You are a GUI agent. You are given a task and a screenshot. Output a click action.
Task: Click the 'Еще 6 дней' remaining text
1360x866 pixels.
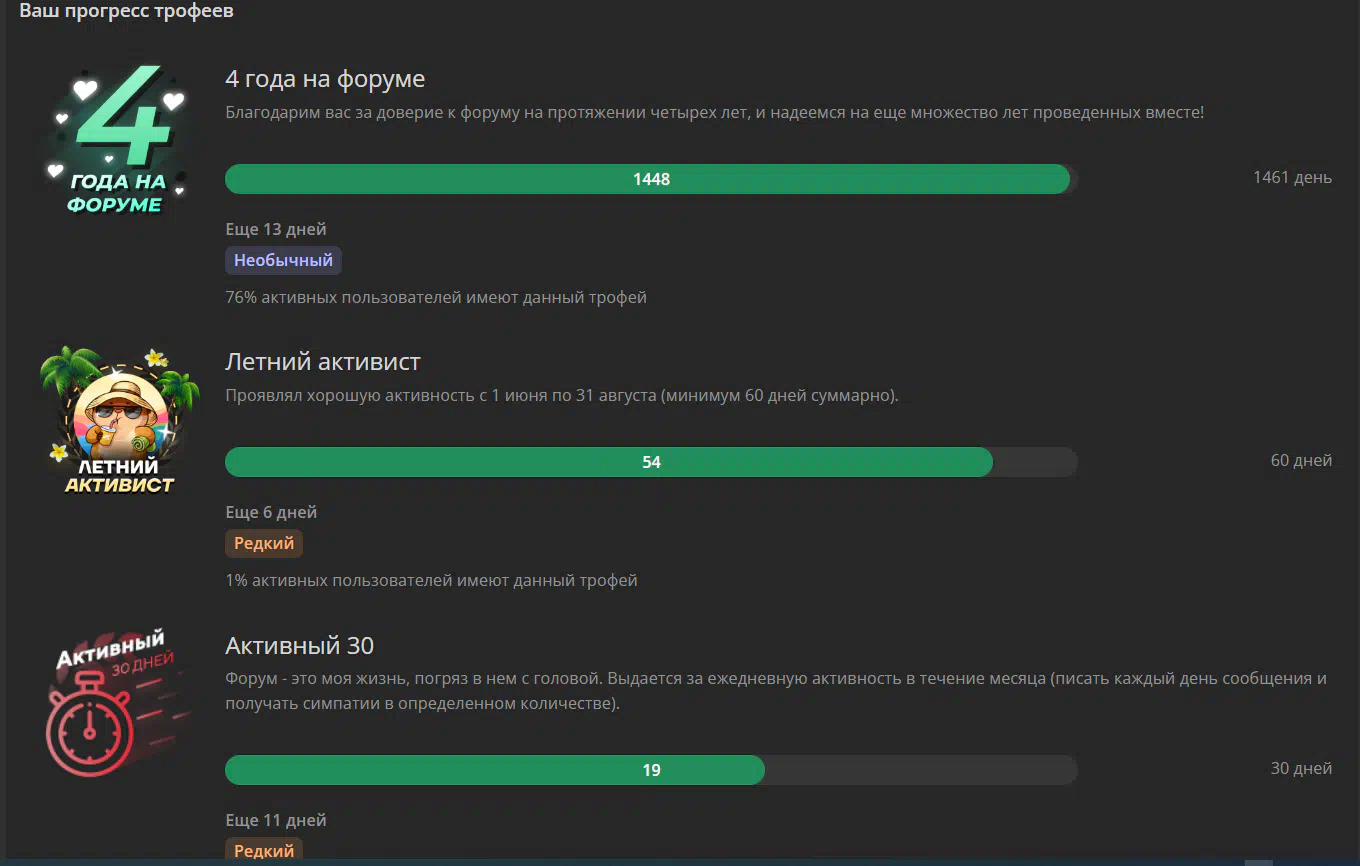(271, 512)
